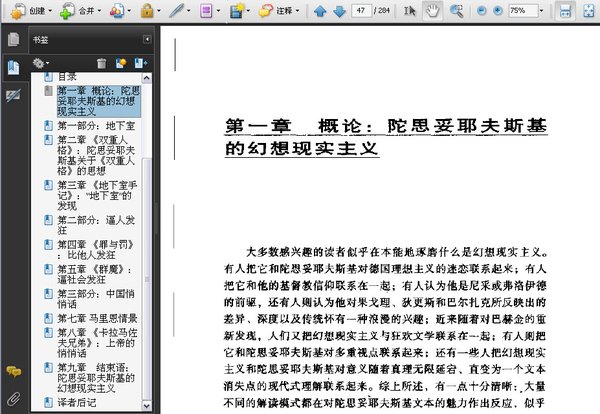
Task: Select bookmark 第一章 概论：陀思妥耶夫斯基的幻想现实主义
Action: (99, 101)
